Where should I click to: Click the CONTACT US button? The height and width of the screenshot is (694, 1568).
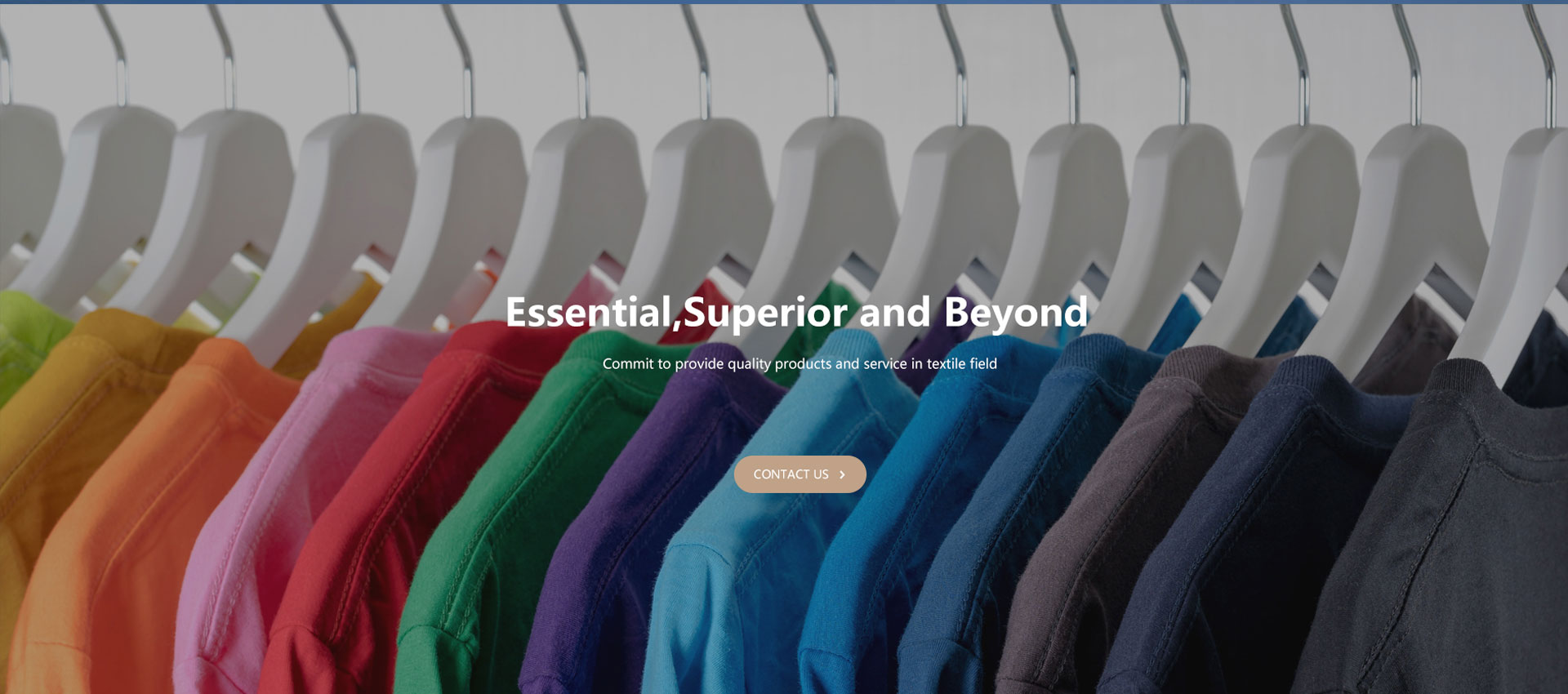click(x=800, y=474)
